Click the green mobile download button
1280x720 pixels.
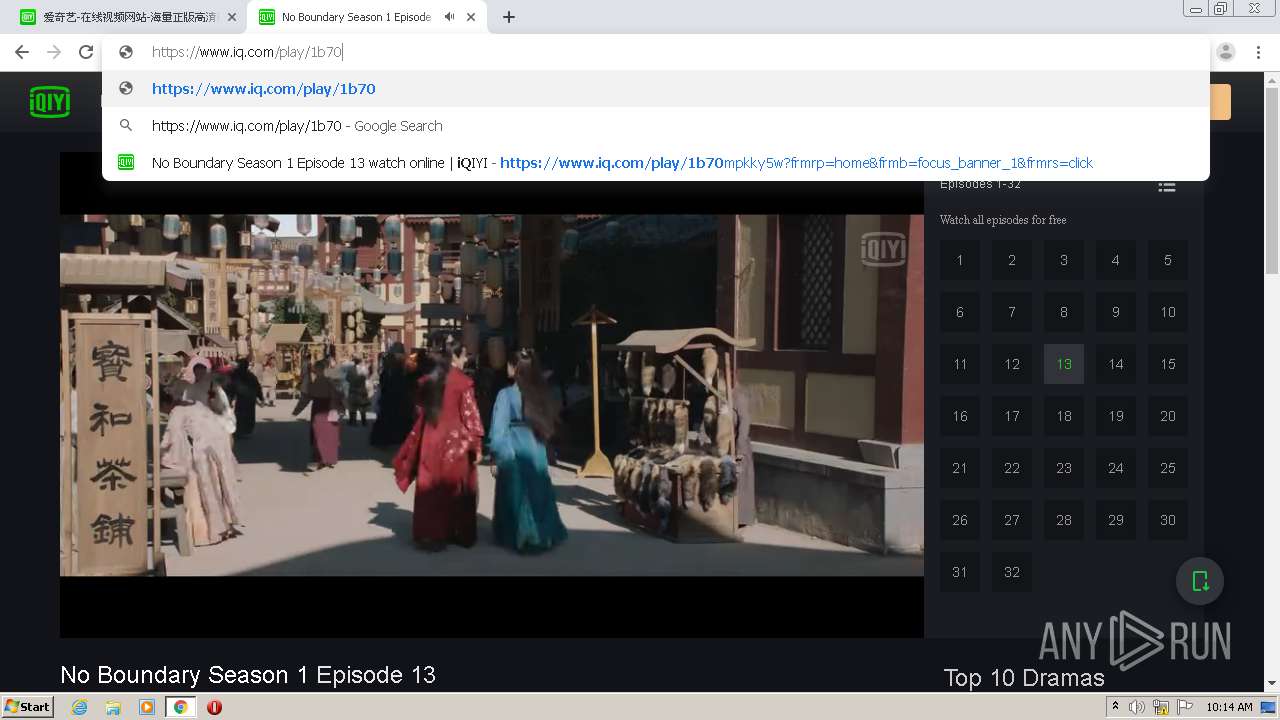(x=1200, y=581)
